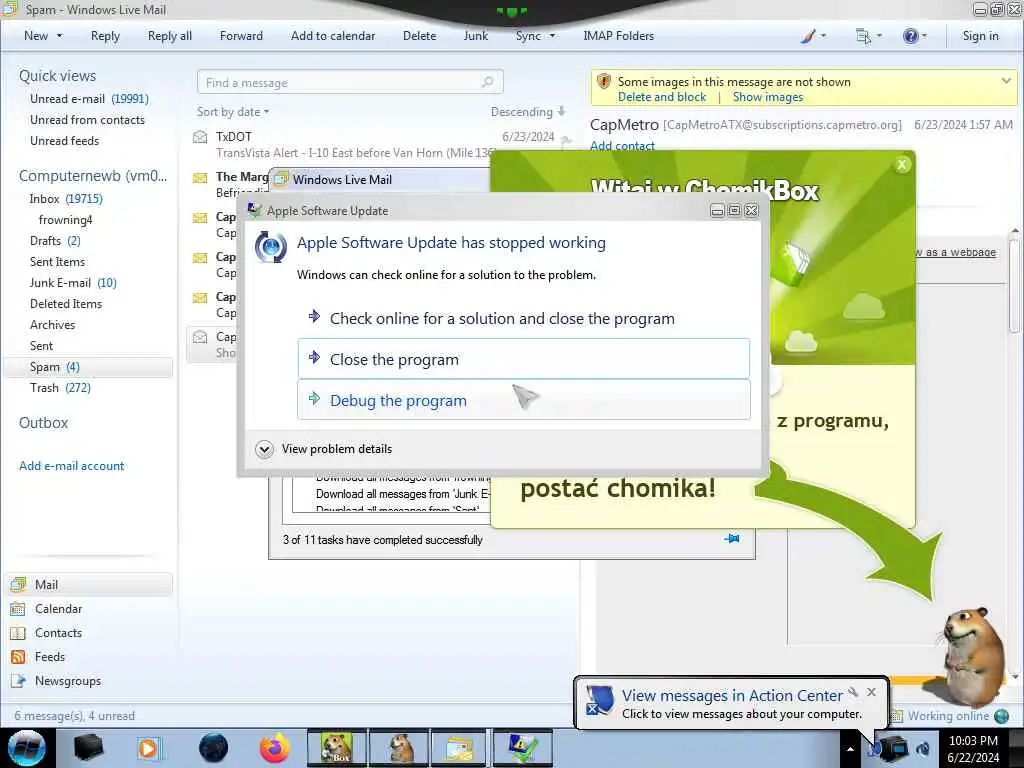Open the Trash folder
The image size is (1024, 768).
pyautogui.click(x=60, y=387)
